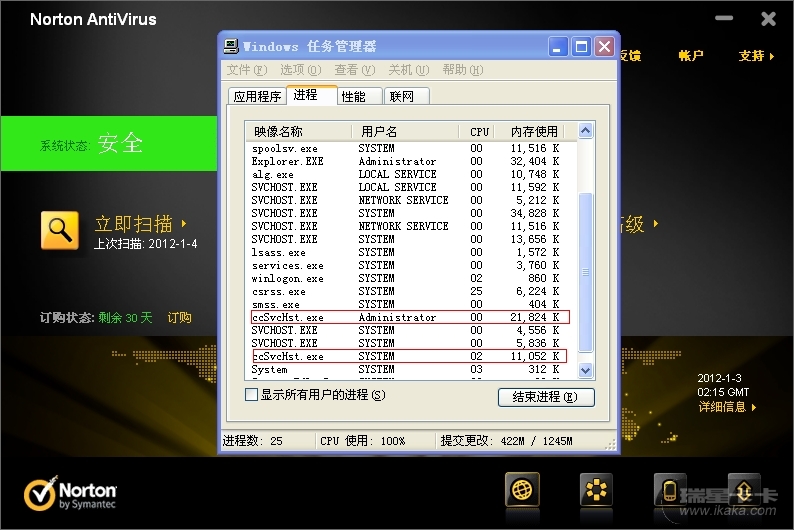Click the 订购 link in Norton
794x530 pixels.
[x=179, y=317]
